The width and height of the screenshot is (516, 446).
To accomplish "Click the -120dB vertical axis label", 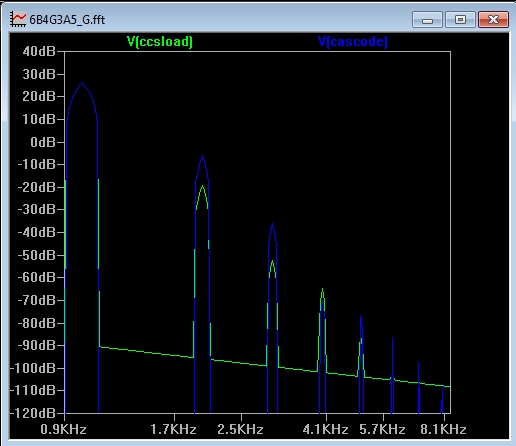I will point(33,413).
